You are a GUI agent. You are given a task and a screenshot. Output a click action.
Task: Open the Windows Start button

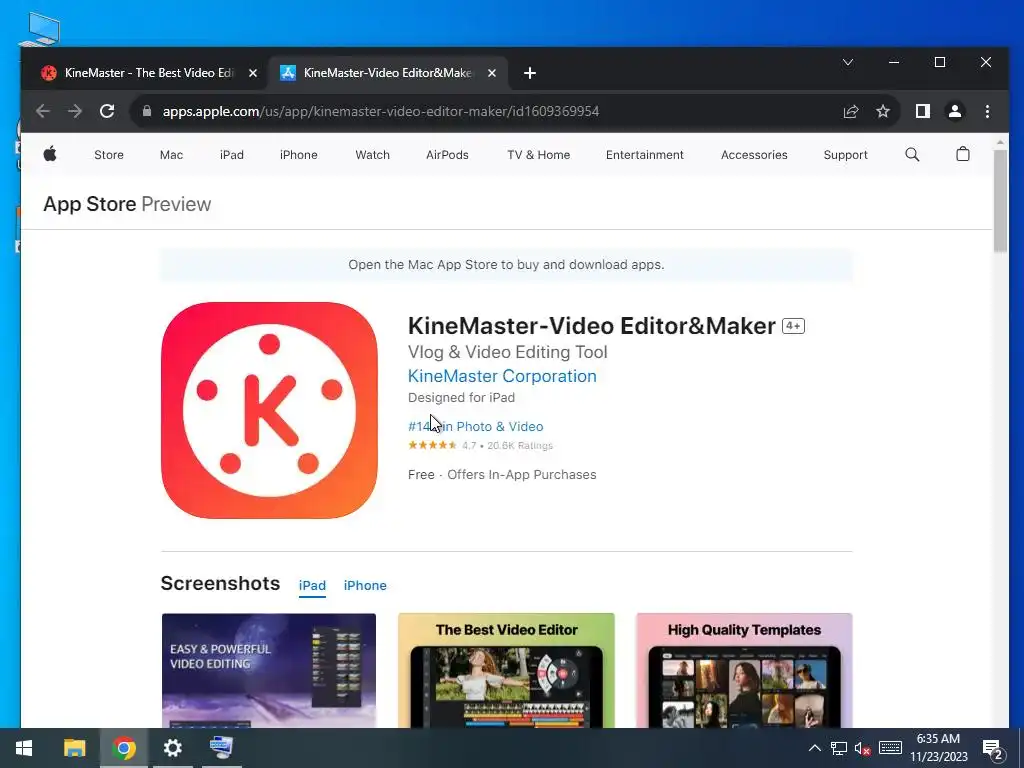(x=24, y=748)
